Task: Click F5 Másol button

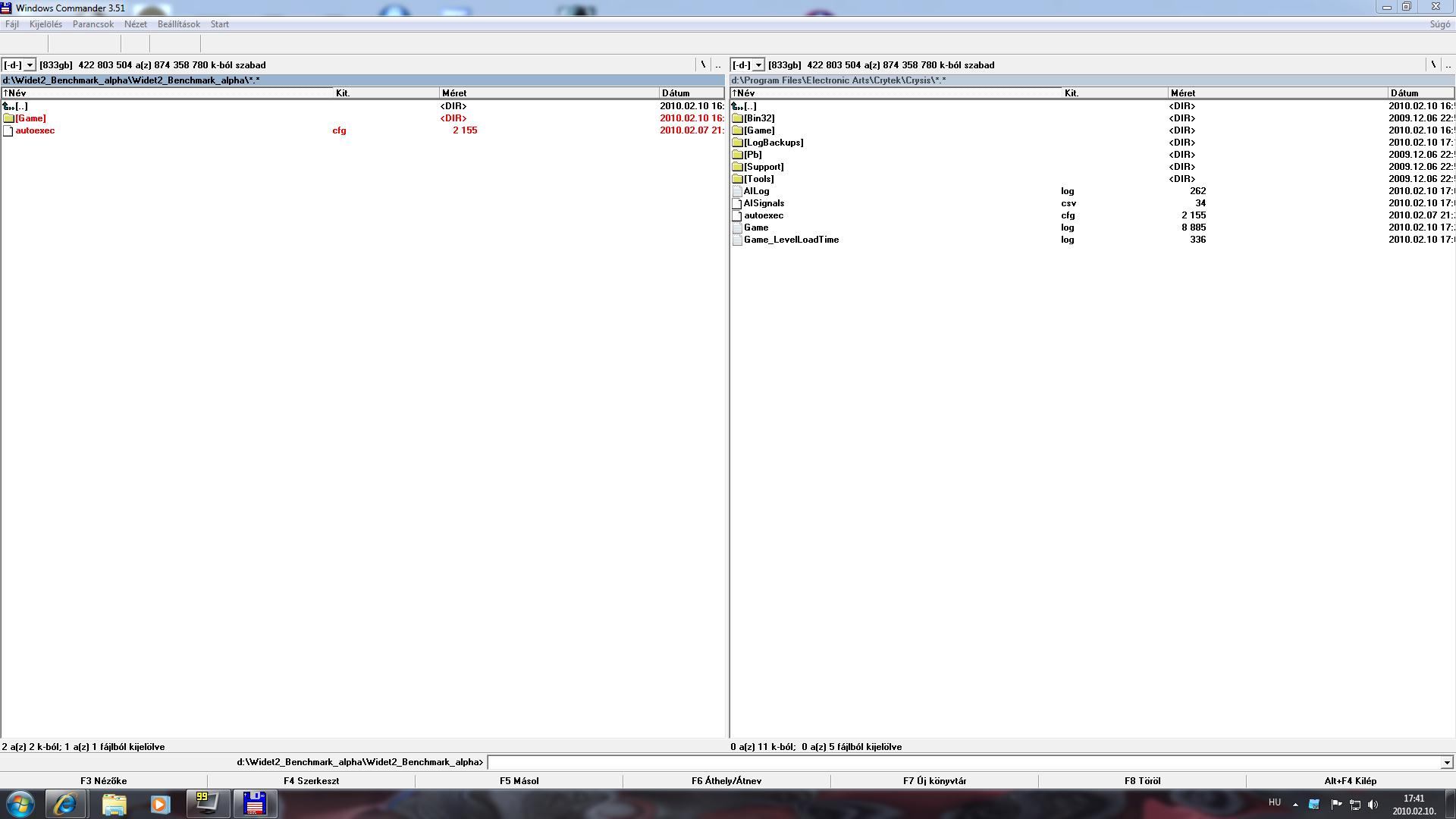Action: point(519,780)
